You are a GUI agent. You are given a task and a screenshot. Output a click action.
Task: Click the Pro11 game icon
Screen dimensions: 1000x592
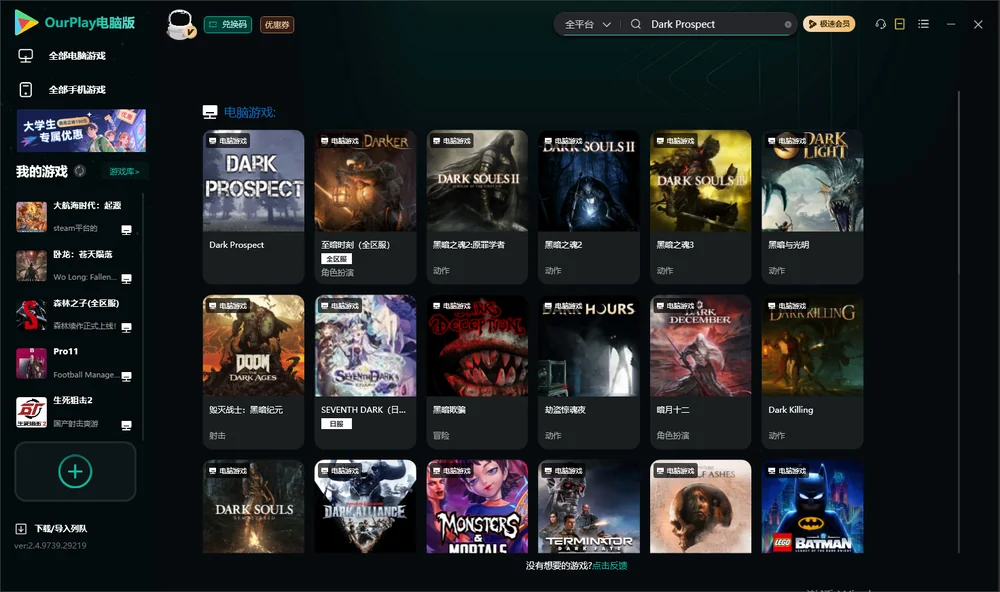pyautogui.click(x=31, y=364)
